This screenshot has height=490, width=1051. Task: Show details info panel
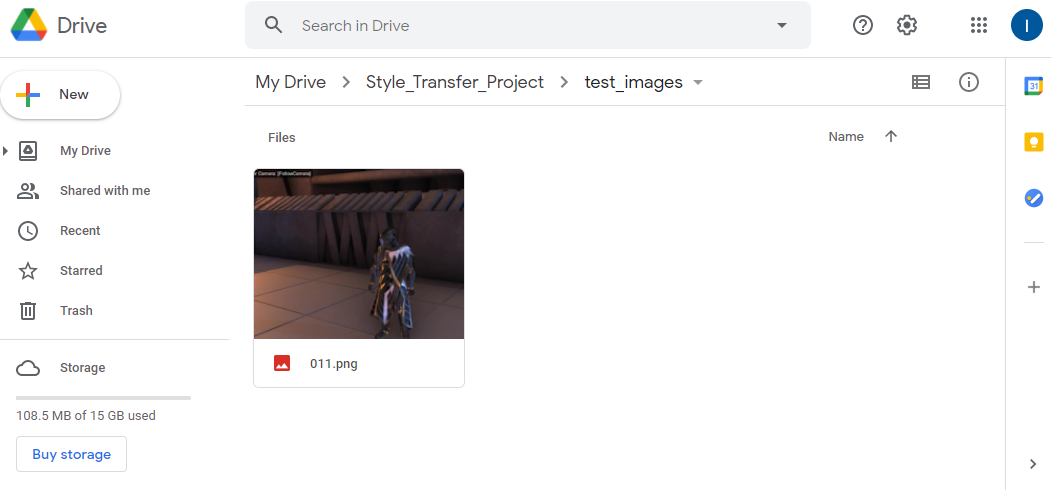pos(969,82)
